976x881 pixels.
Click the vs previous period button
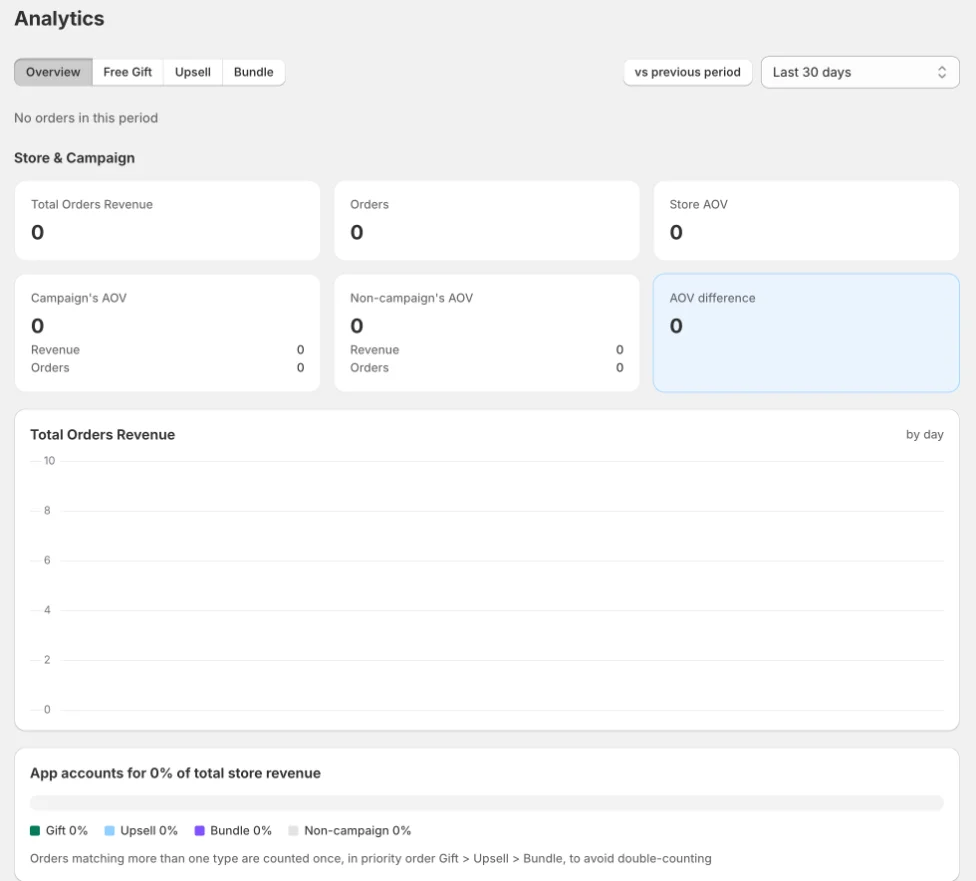point(688,72)
